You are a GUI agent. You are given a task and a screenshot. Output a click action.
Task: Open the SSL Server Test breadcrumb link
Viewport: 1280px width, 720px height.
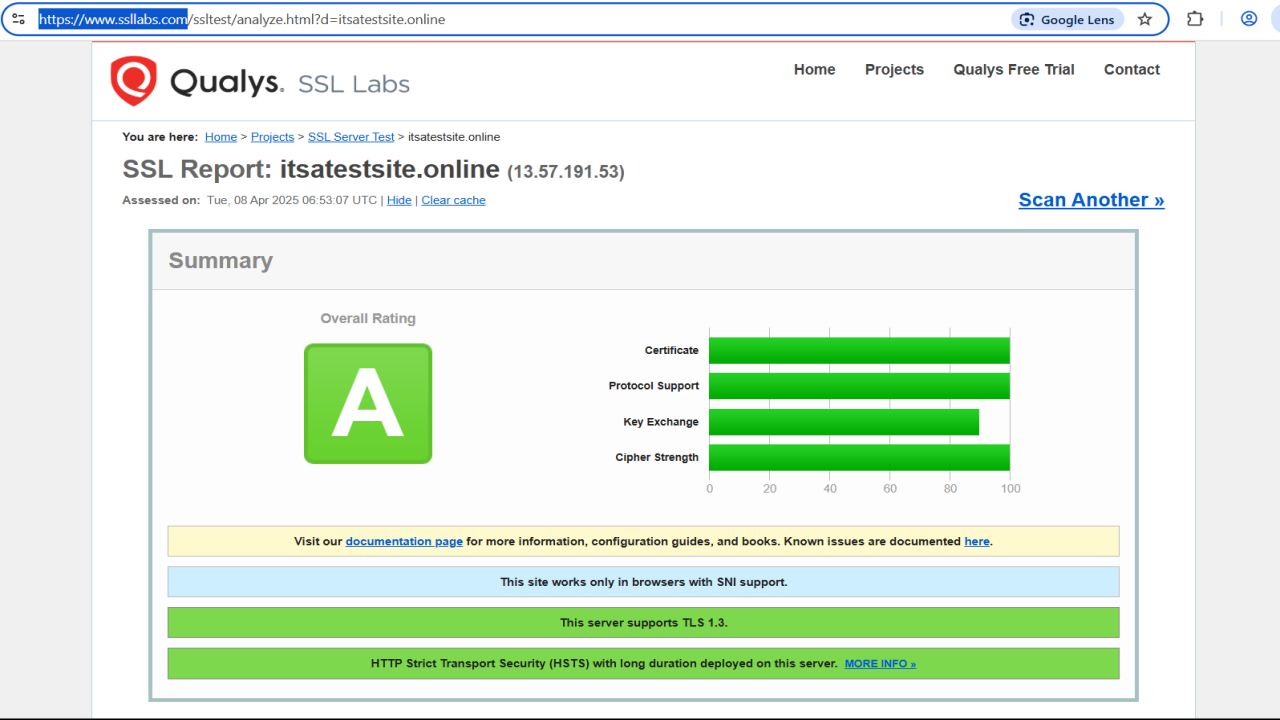[351, 137]
